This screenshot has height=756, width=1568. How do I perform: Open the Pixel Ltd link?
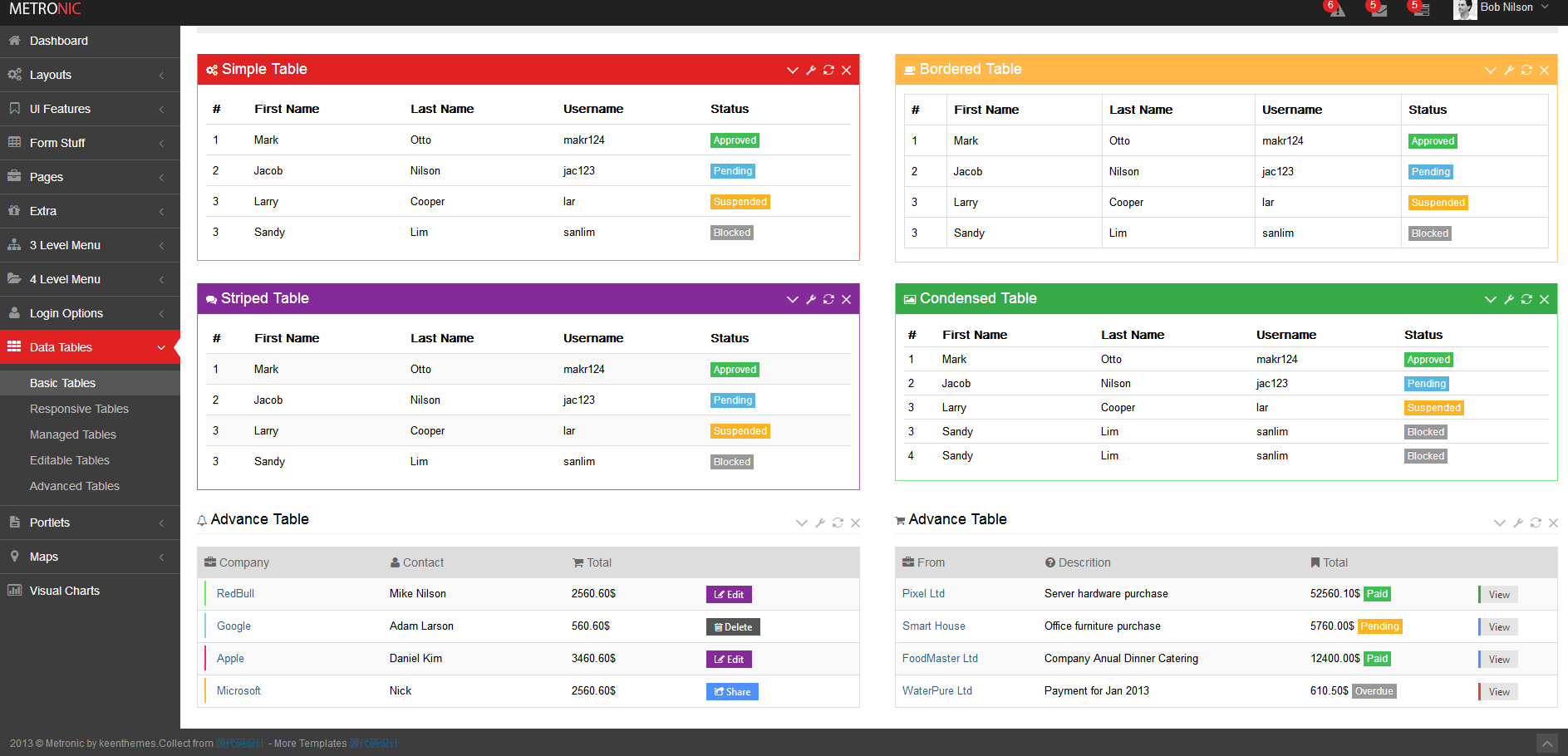click(923, 593)
